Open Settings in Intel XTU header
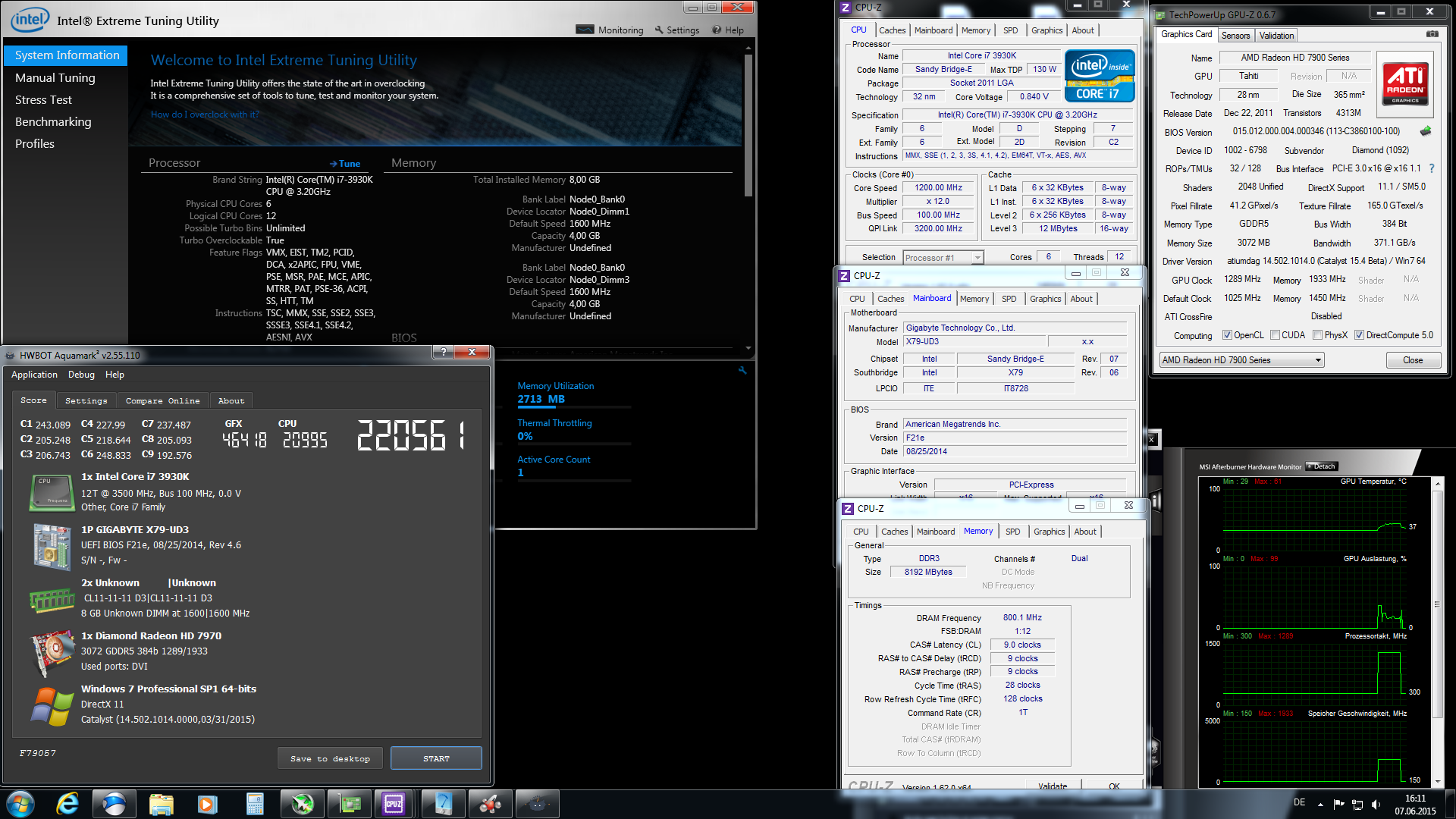 677,30
